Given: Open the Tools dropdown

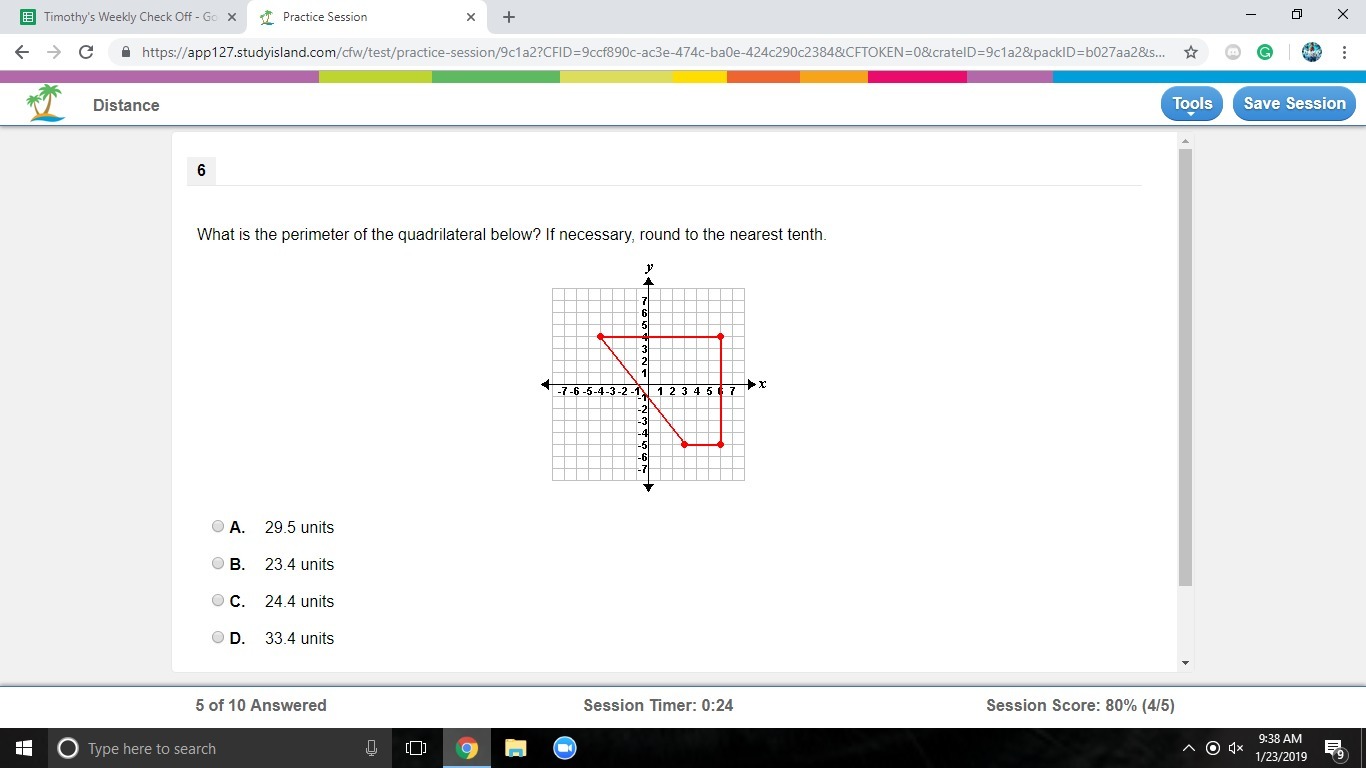Looking at the screenshot, I should pyautogui.click(x=1192, y=104).
